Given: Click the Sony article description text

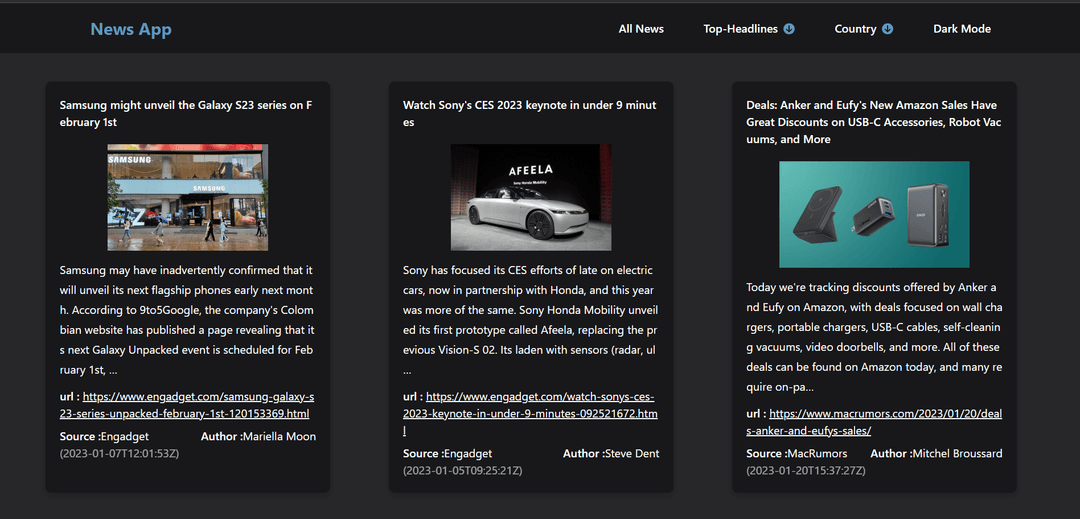Looking at the screenshot, I should 529,320.
